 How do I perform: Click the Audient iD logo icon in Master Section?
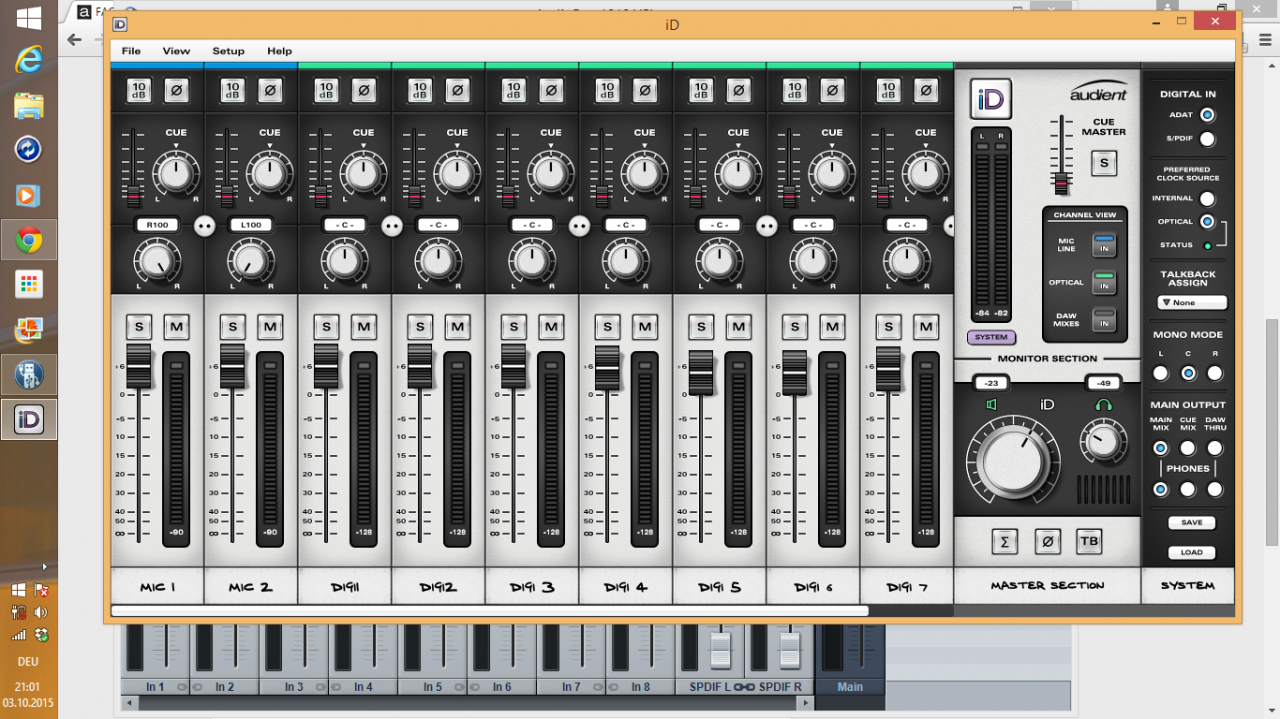[x=990, y=99]
